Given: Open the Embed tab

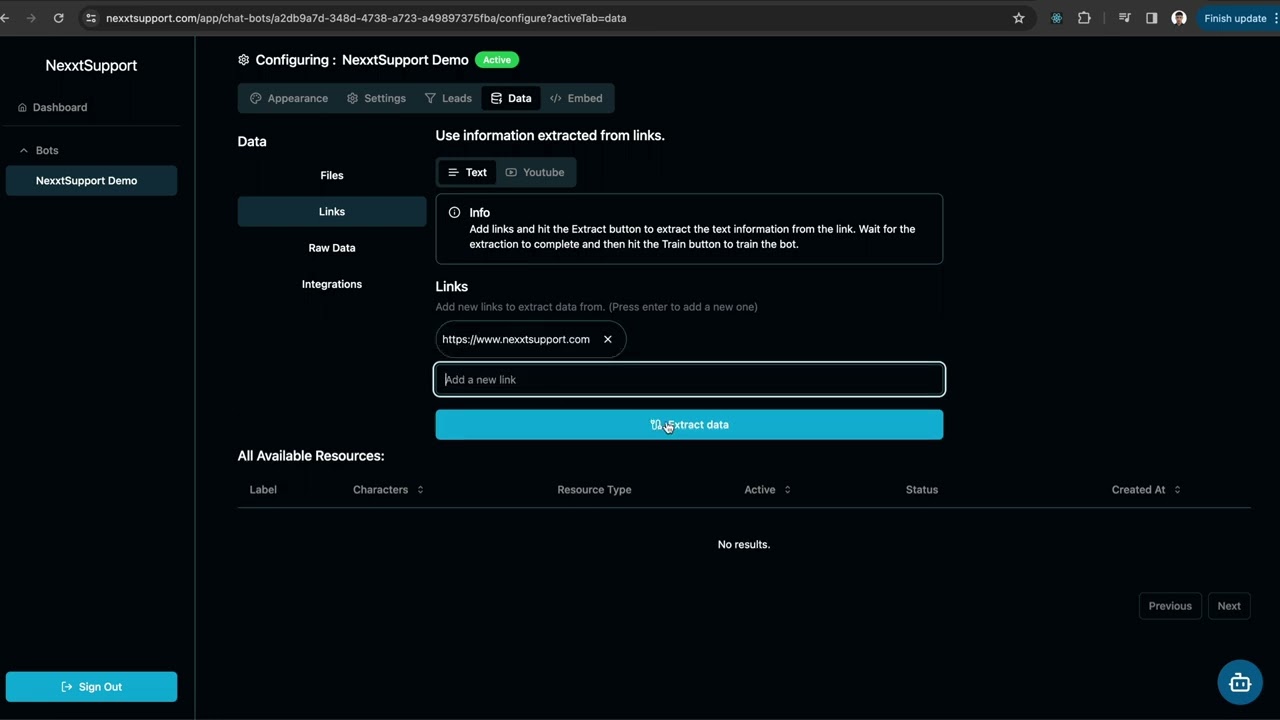Looking at the screenshot, I should pyautogui.click(x=576, y=98).
